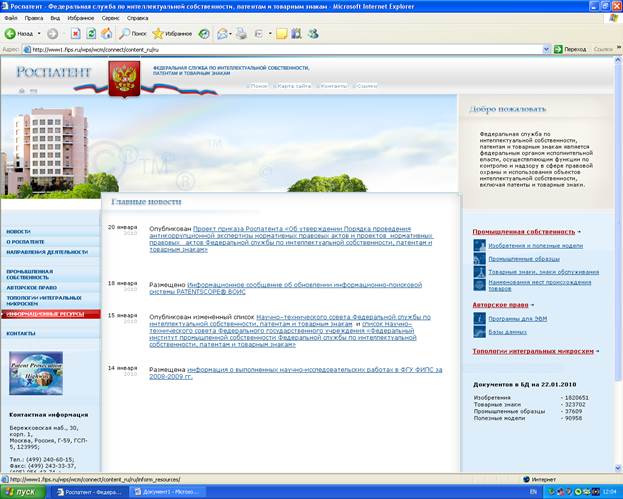Viewport: 623px width, 499px height.
Task: Click the Ссылки links toolbar label
Action: [603, 49]
